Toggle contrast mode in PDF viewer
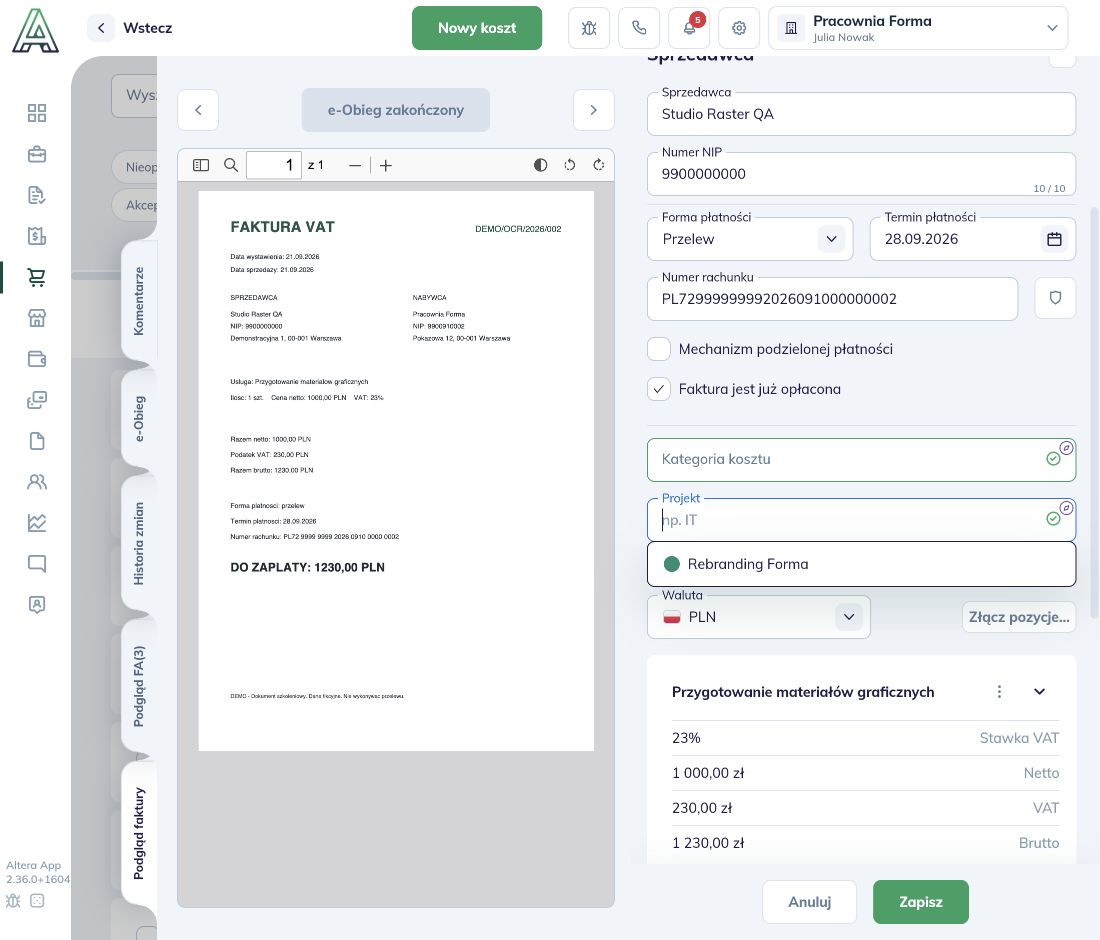The image size is (1100, 940). click(x=541, y=165)
